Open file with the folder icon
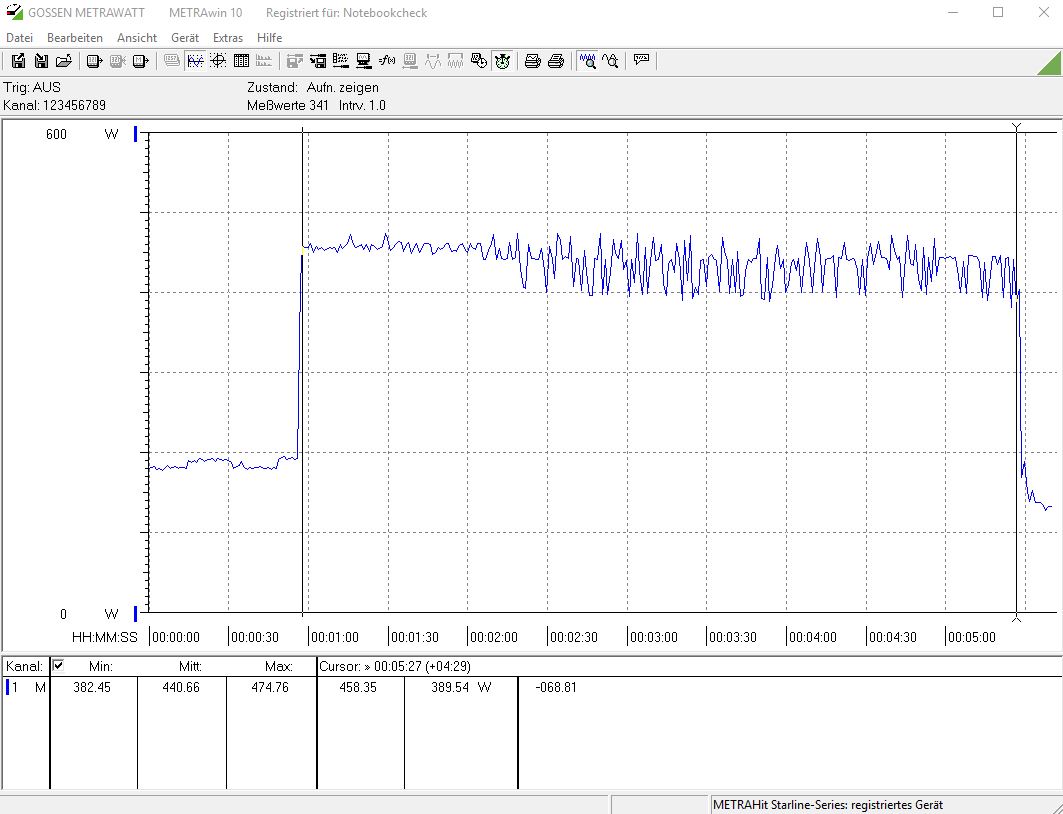This screenshot has width=1063, height=814. [64, 61]
